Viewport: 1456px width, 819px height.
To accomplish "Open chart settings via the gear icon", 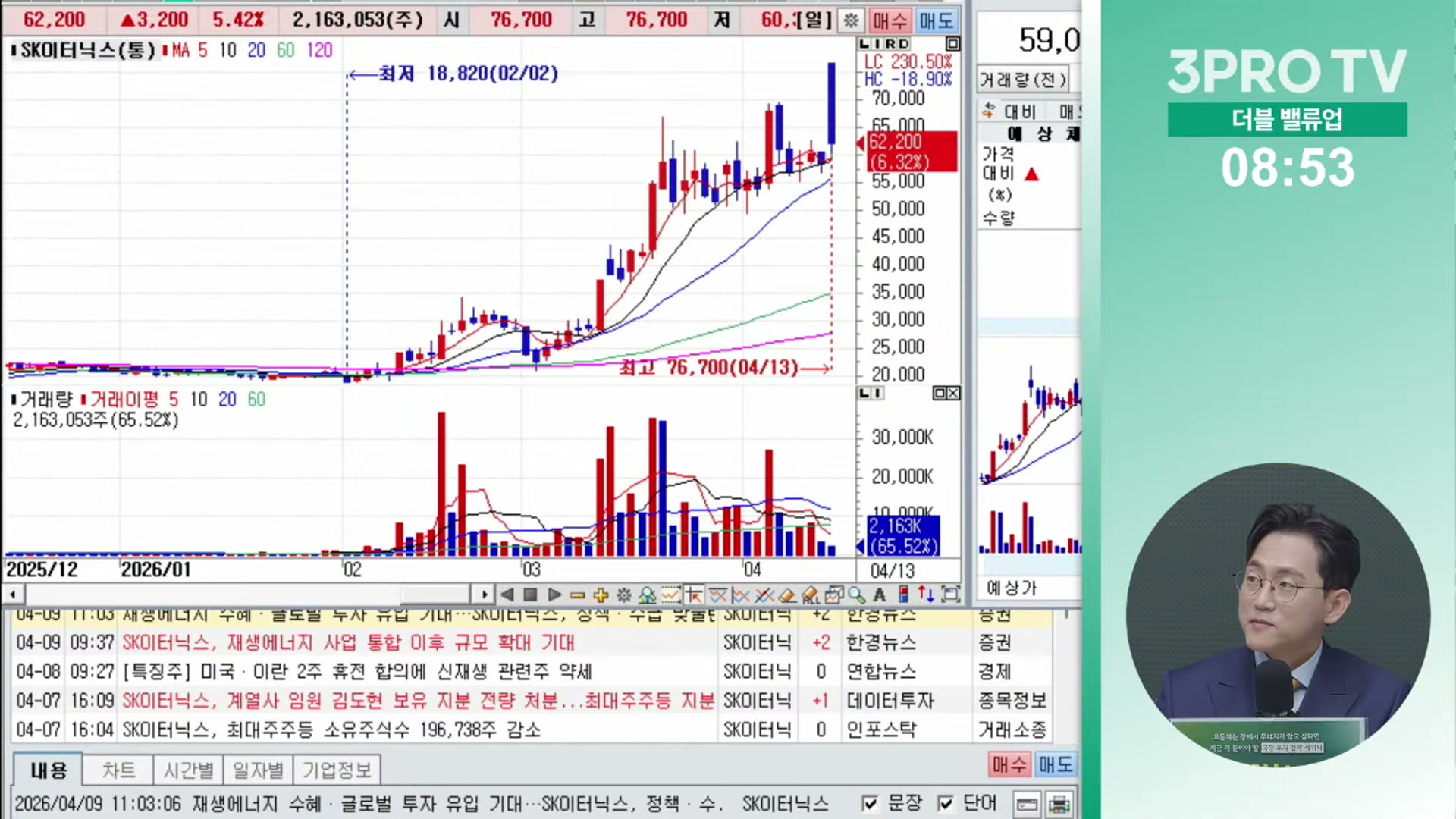I will point(624,596).
